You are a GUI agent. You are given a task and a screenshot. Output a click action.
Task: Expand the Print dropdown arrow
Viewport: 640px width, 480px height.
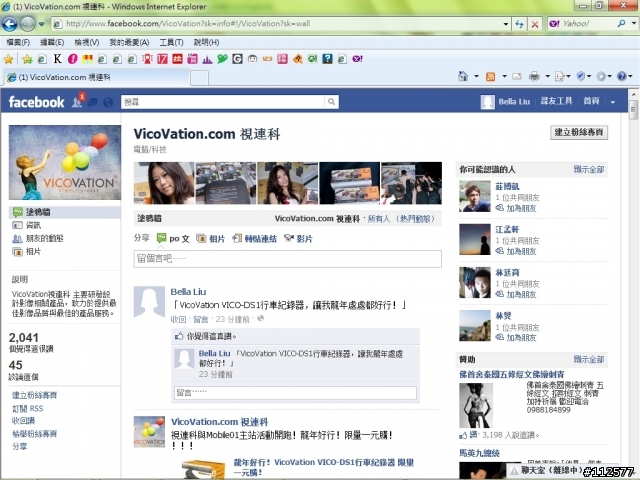(x=547, y=76)
